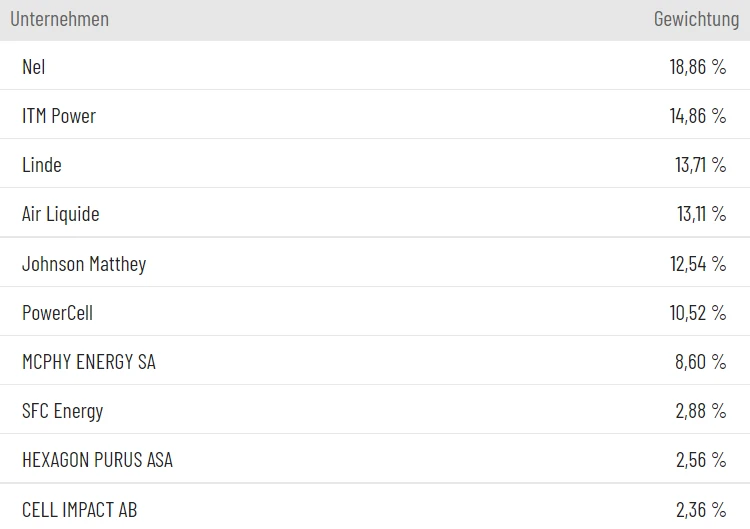Click the 13,71 % weighting for Linde

tap(700, 165)
